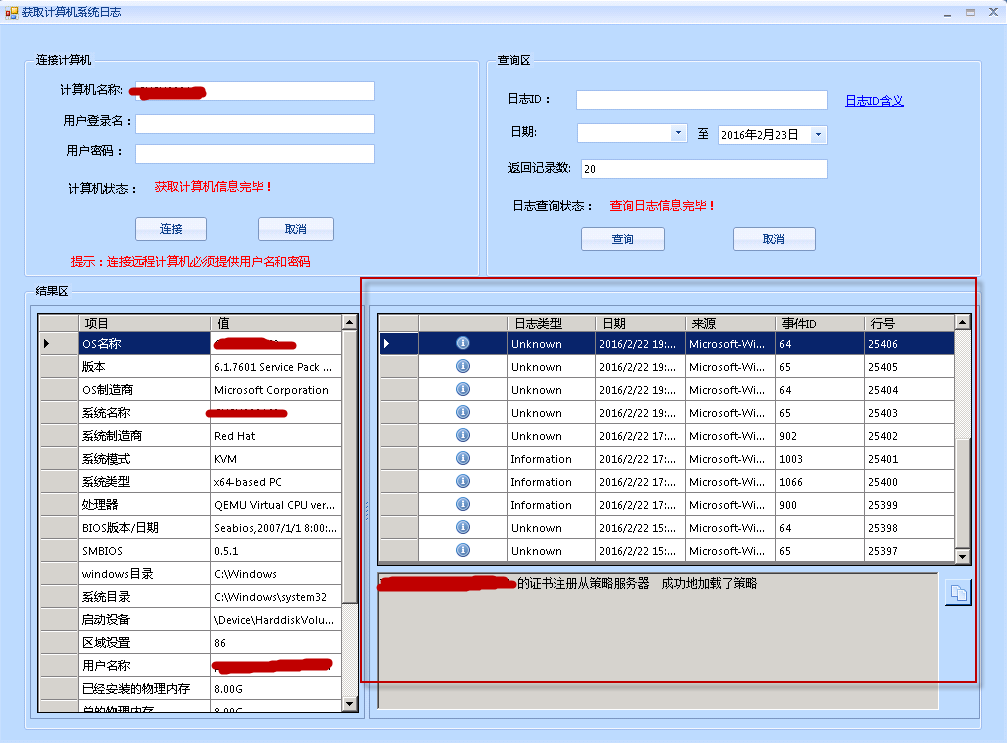Click info icon of event ID 902 row
This screenshot has height=743, width=1007.
[x=462, y=435]
